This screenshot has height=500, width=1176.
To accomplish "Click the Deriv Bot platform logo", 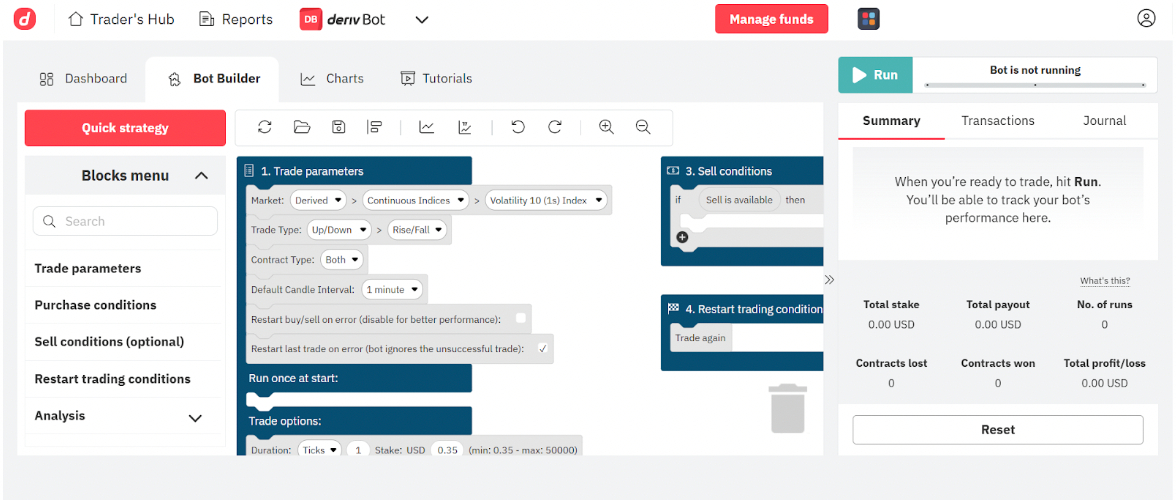I will click(x=343, y=19).
